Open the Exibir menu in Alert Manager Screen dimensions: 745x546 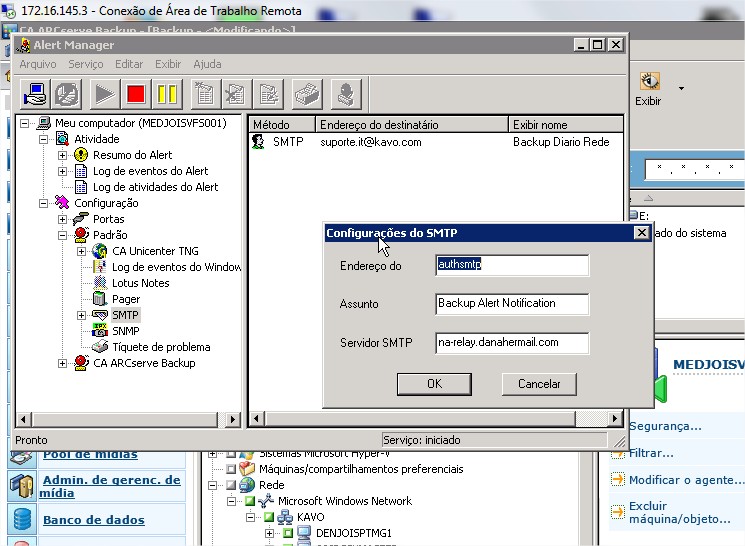click(168, 64)
